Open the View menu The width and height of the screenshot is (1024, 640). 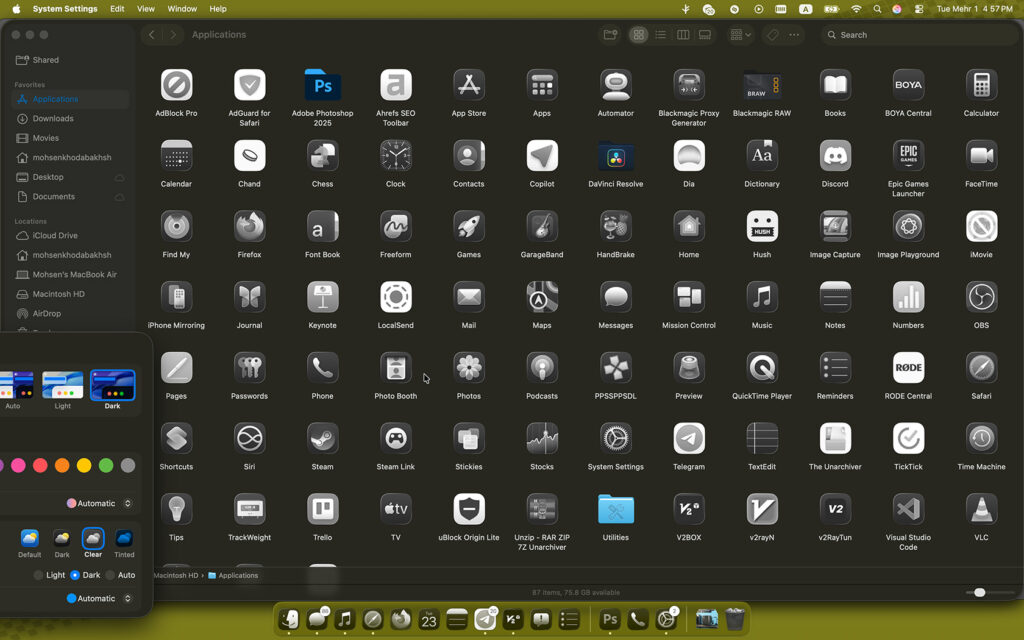tap(146, 9)
